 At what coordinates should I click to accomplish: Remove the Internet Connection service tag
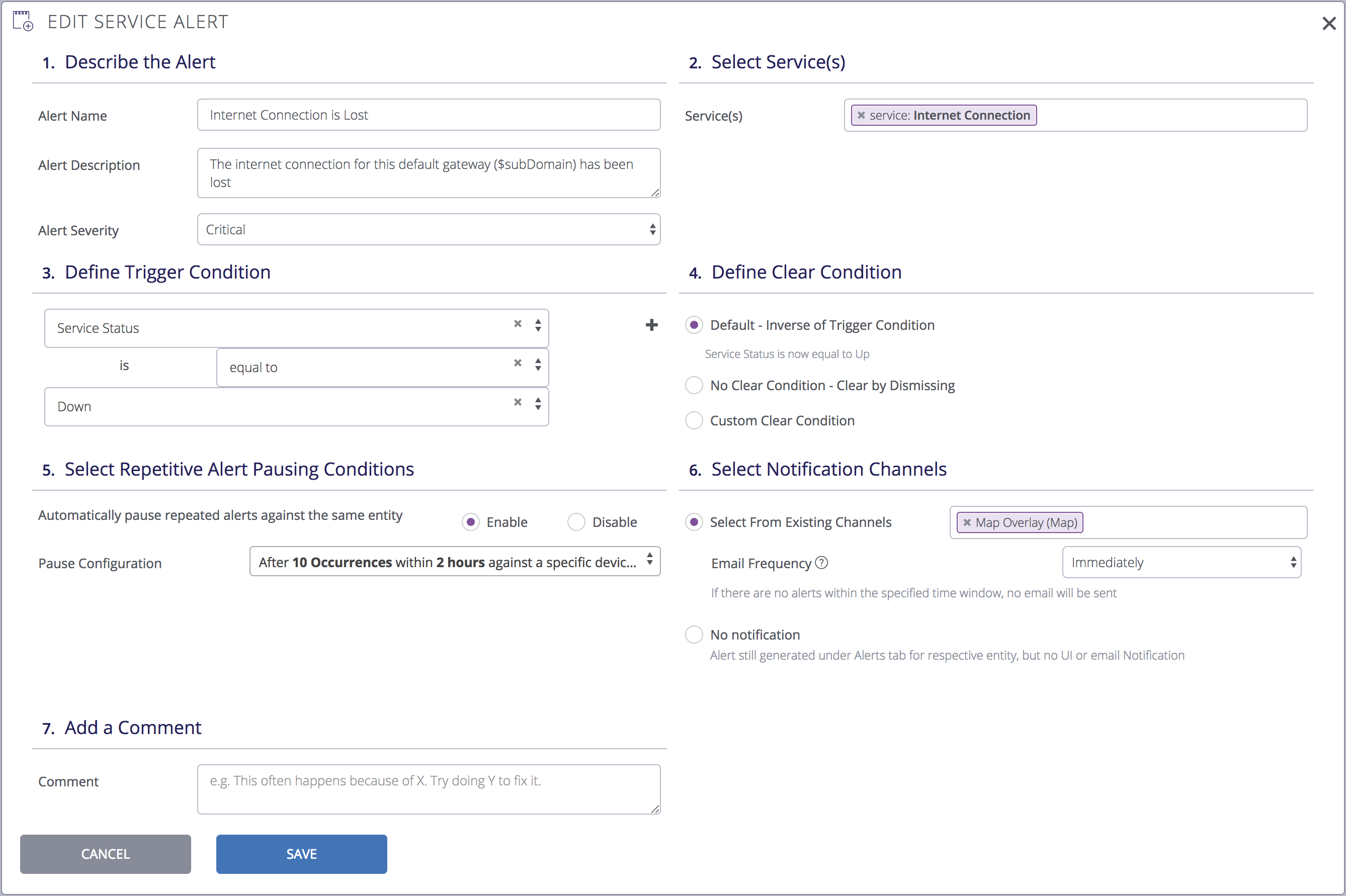862,115
